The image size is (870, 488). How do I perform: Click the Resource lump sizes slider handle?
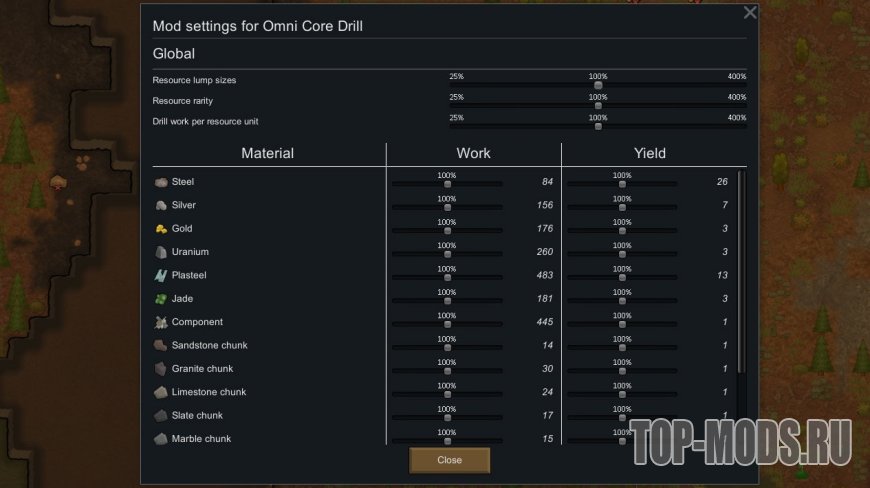click(x=598, y=85)
